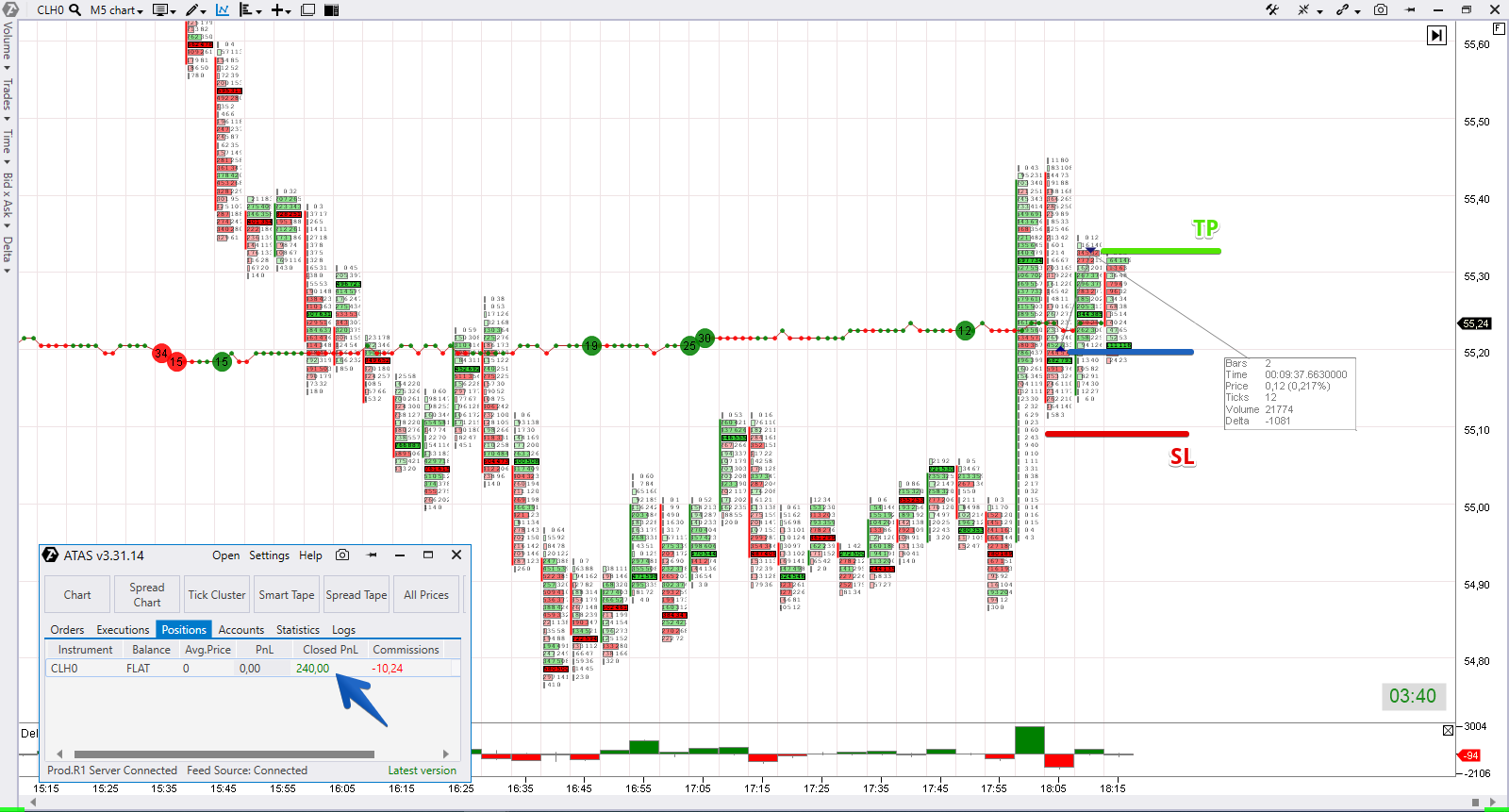The width and height of the screenshot is (1509, 812).
Task: Click the instrument search magnifier icon
Action: pyautogui.click(x=75, y=10)
